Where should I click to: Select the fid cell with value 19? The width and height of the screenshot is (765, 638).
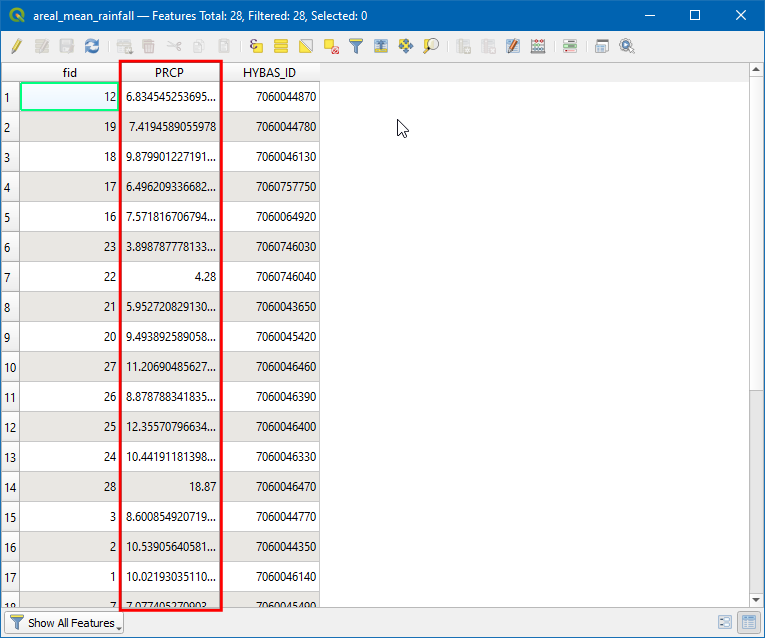[69, 127]
